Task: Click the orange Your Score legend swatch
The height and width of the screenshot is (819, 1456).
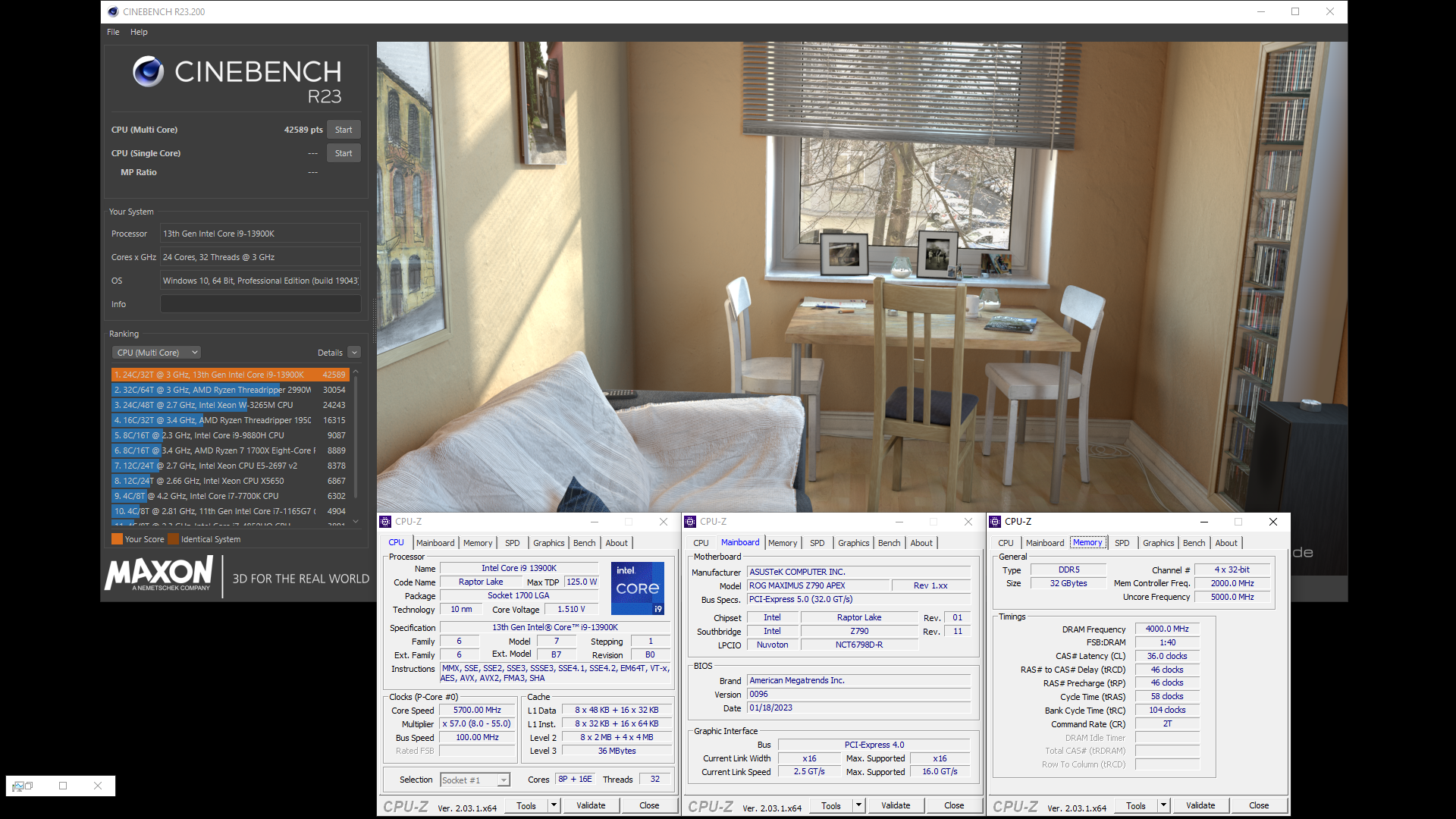Action: [x=117, y=539]
